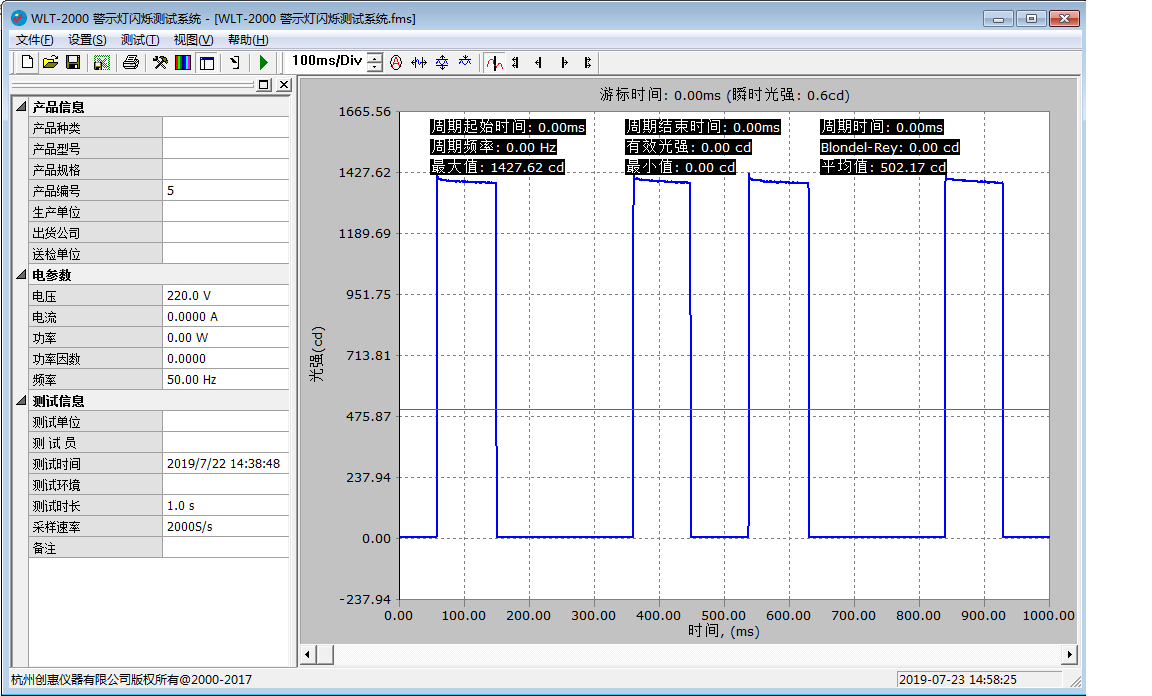Open a file with the folder icon
The width and height of the screenshot is (1152, 696).
pos(50,62)
